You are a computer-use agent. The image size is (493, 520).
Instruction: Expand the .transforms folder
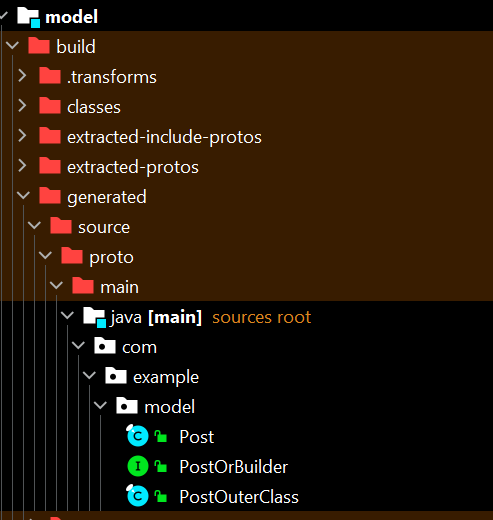22,76
